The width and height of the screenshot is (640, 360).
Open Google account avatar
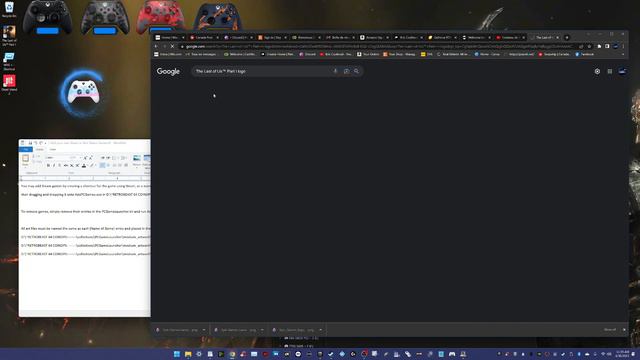[x=622, y=71]
